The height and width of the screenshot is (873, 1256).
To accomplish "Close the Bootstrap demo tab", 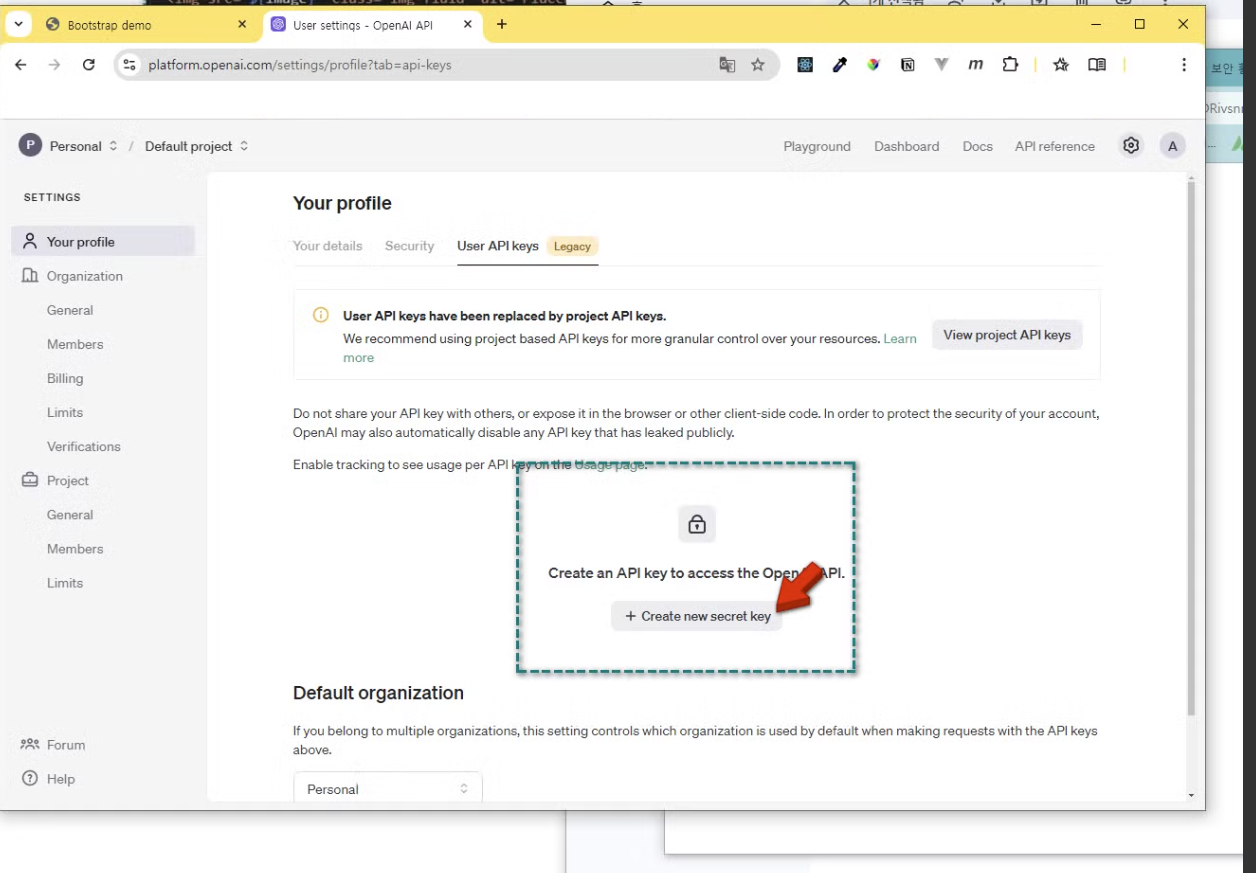I will pyautogui.click(x=242, y=24).
